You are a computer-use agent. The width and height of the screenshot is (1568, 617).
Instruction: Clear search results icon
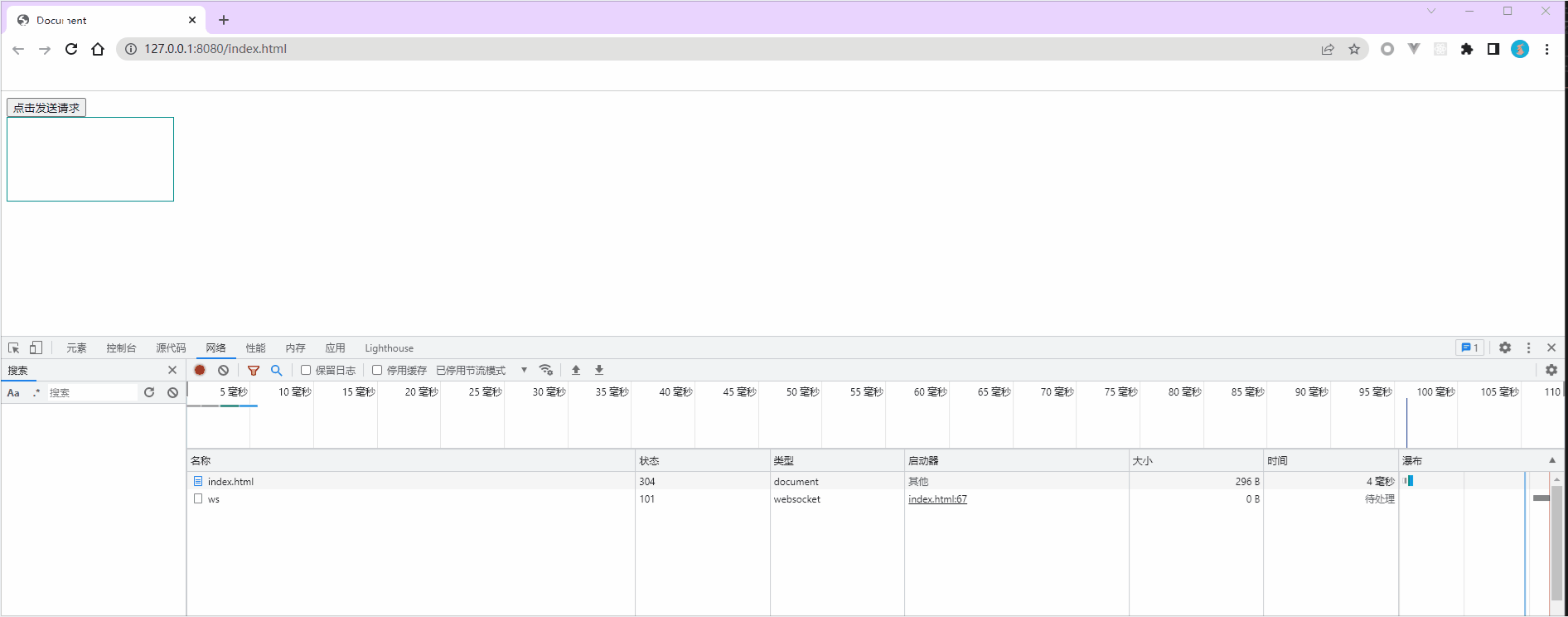[x=172, y=392]
